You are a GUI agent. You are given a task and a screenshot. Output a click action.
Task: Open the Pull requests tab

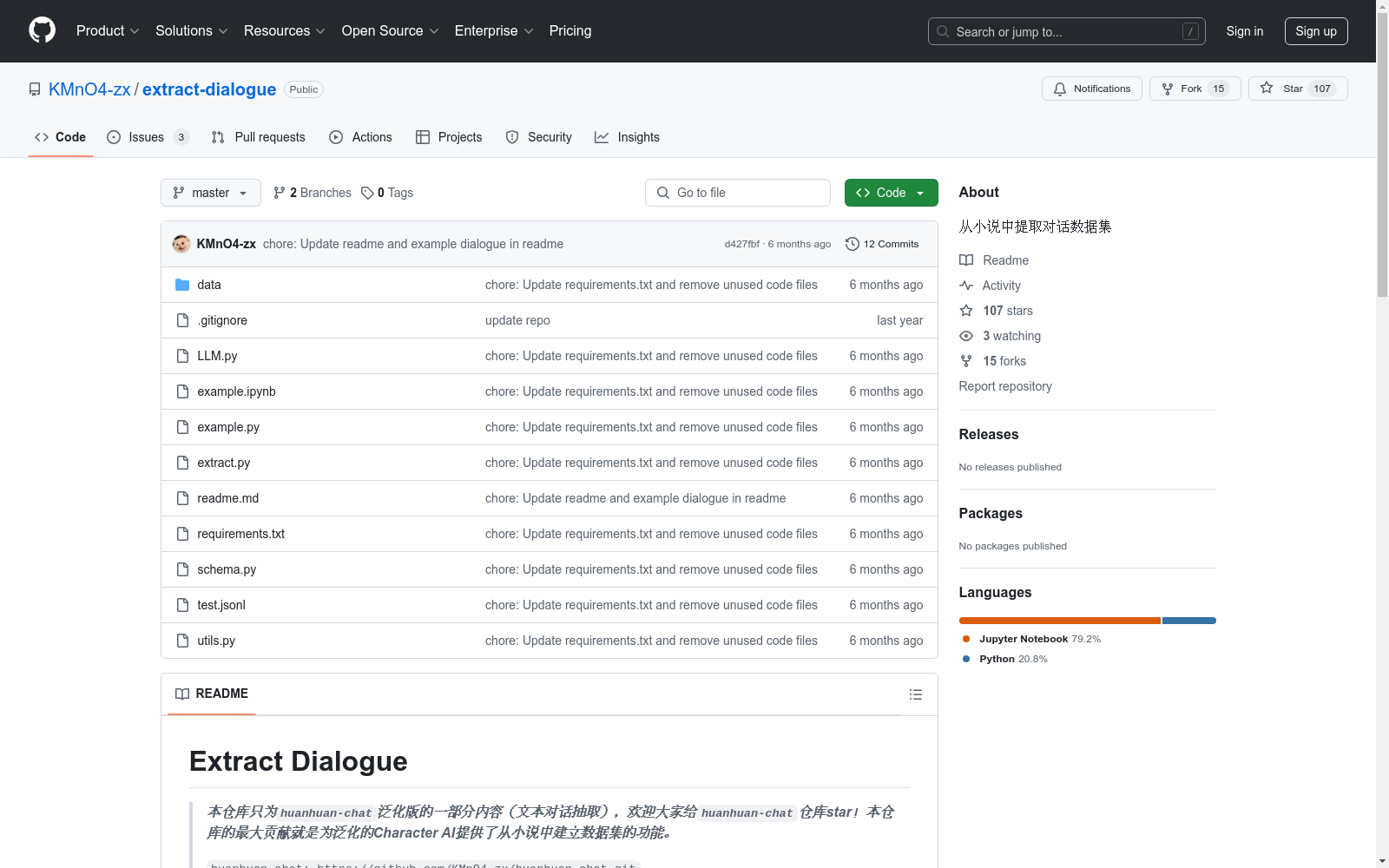point(258,137)
